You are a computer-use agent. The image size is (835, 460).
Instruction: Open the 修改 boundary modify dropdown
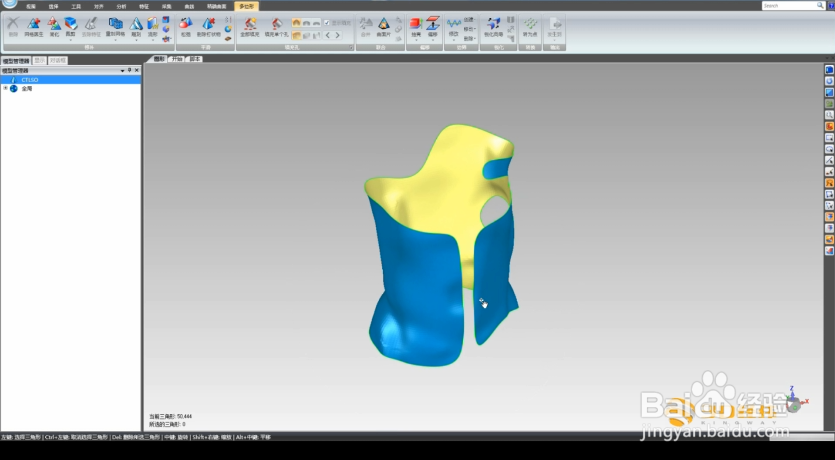pos(454,40)
